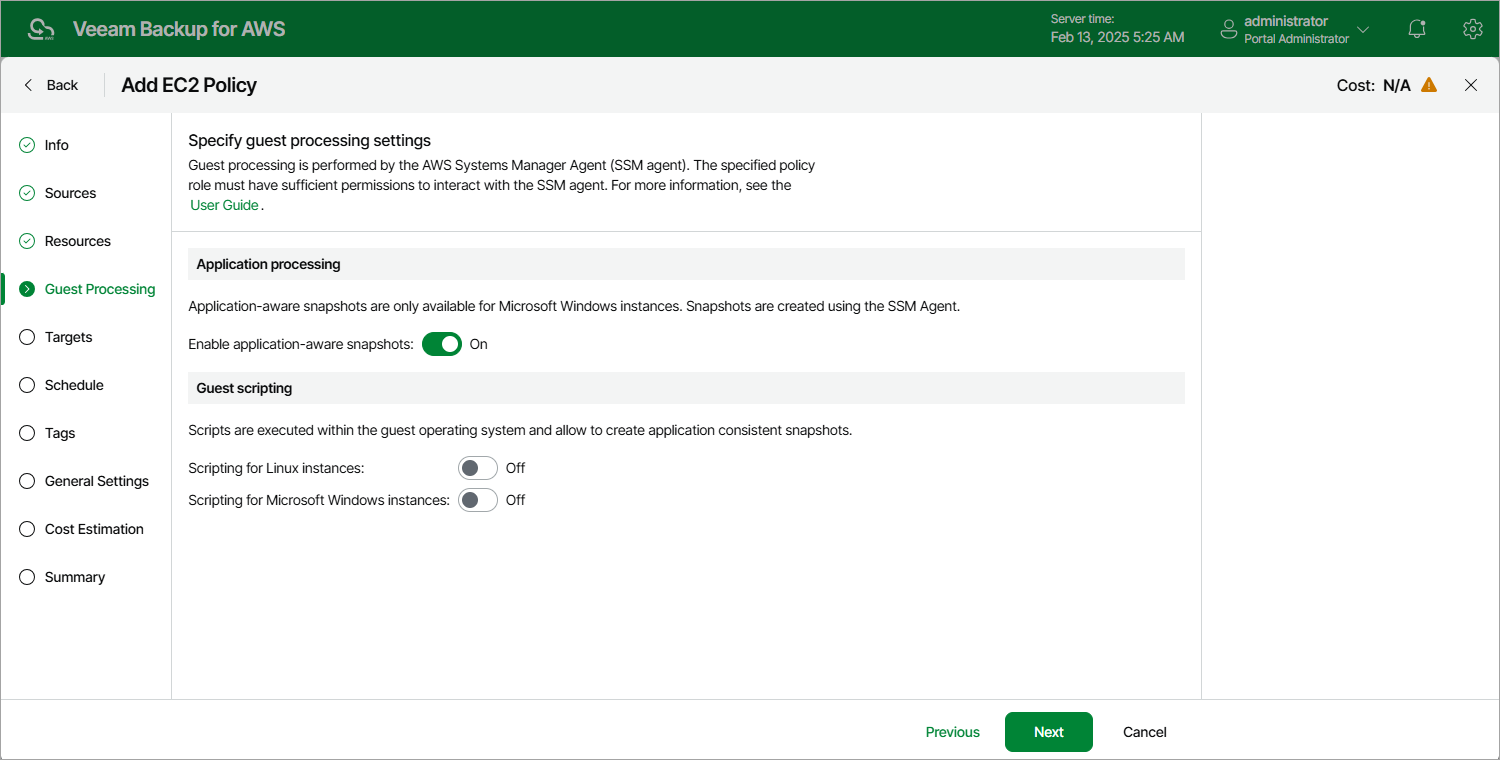Turn on scripting for Microsoft Windows instances
The width and height of the screenshot is (1500, 760).
point(478,500)
